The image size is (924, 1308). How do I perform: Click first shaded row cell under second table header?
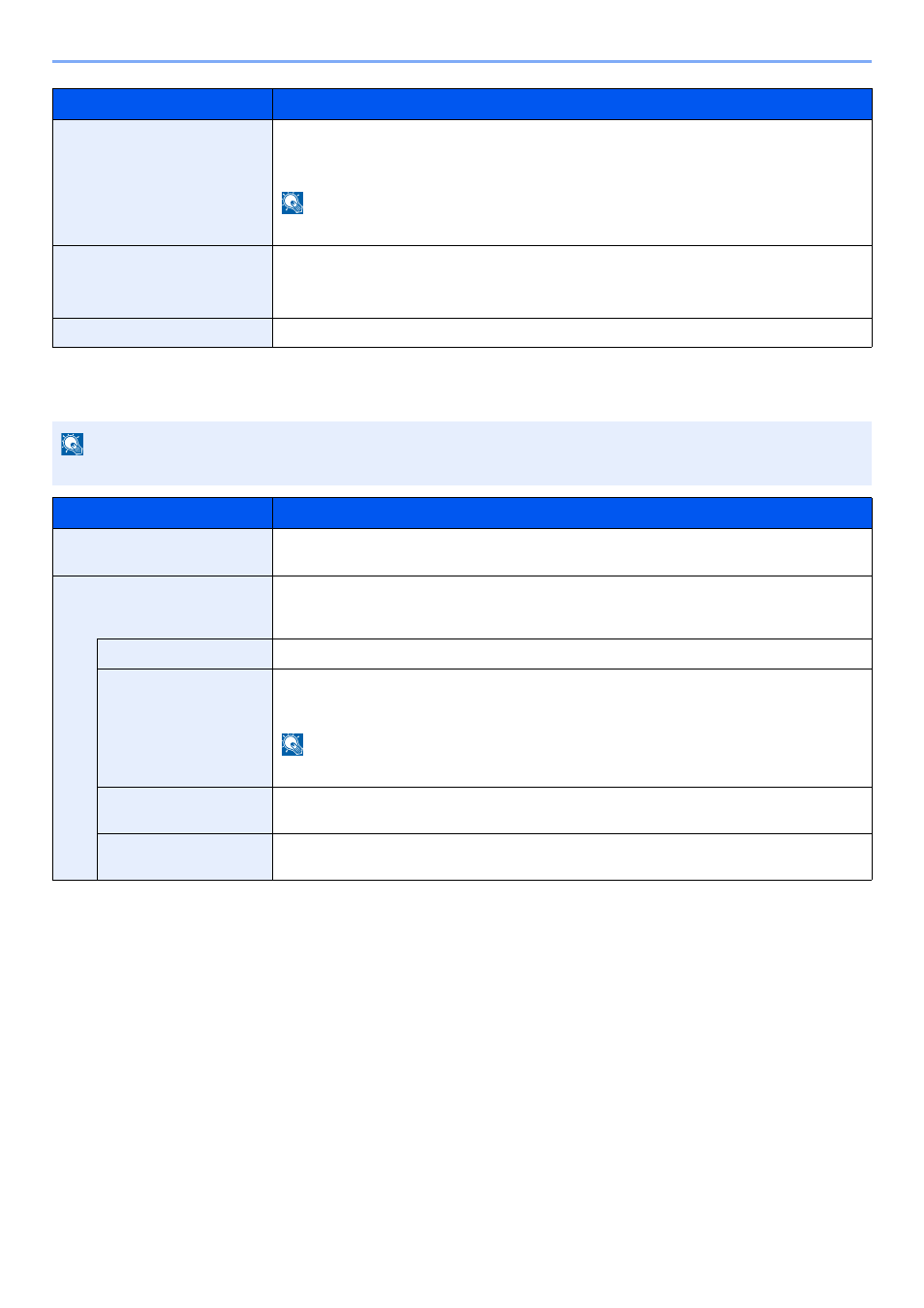click(163, 552)
